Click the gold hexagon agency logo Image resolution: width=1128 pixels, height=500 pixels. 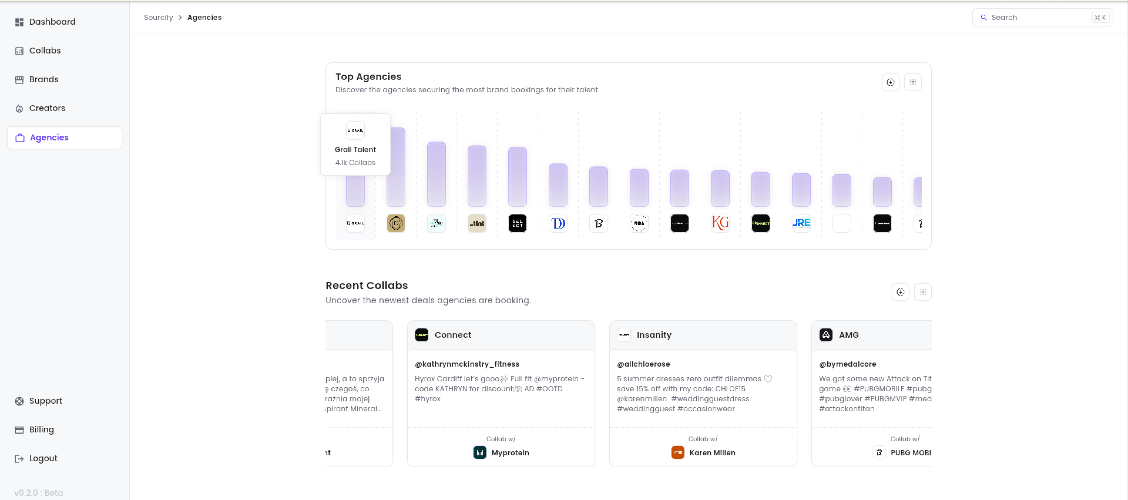(396, 223)
